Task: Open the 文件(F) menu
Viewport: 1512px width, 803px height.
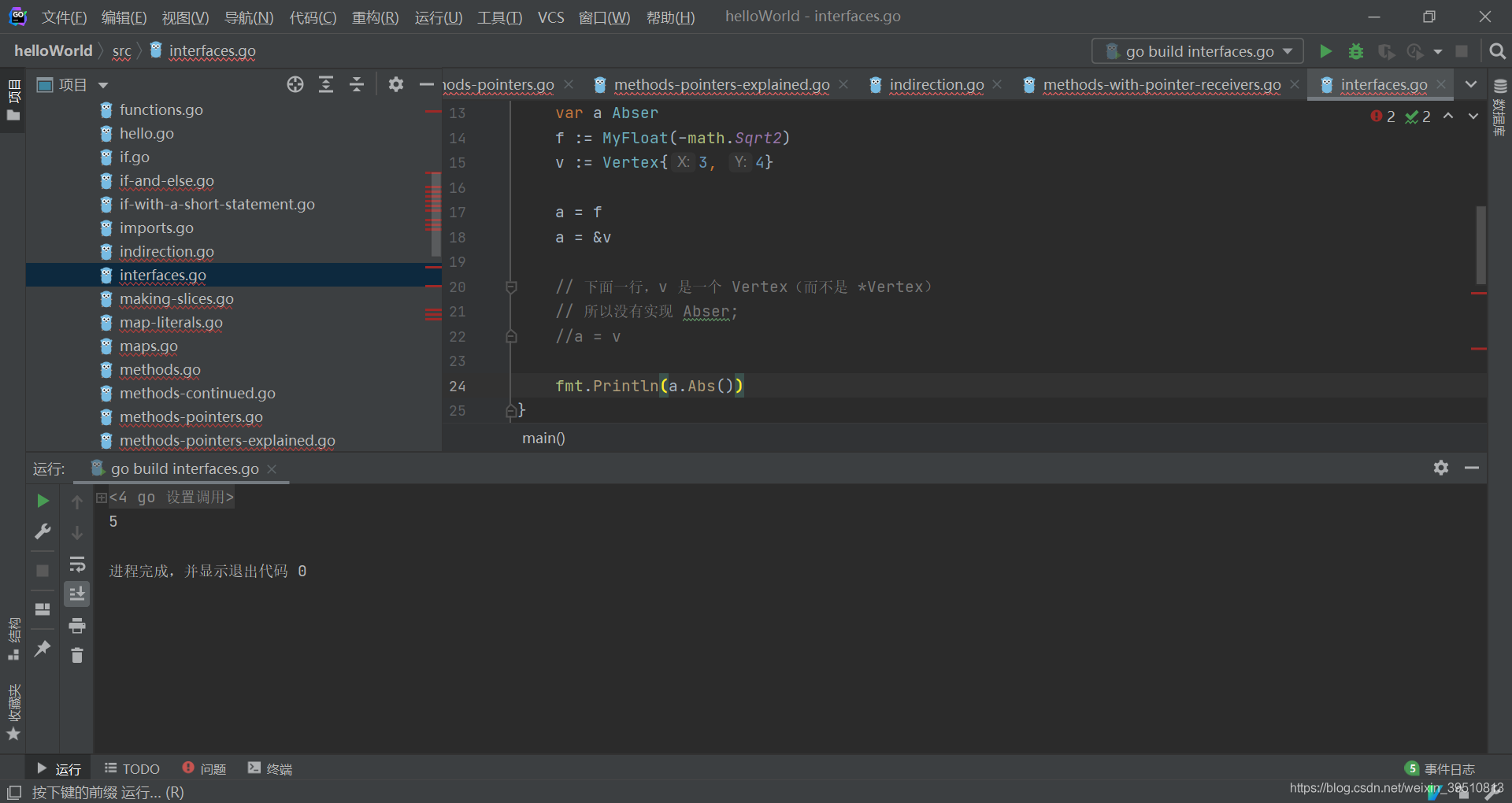Action: (64, 17)
